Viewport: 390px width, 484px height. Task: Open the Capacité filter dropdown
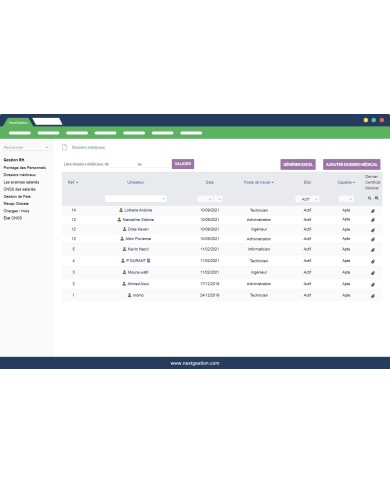346,199
